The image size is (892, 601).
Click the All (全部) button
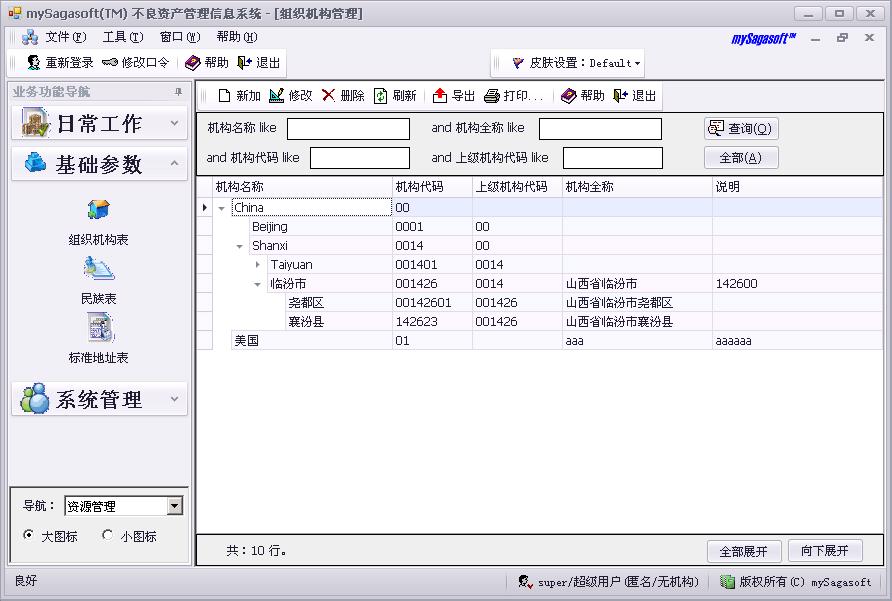tap(741, 158)
